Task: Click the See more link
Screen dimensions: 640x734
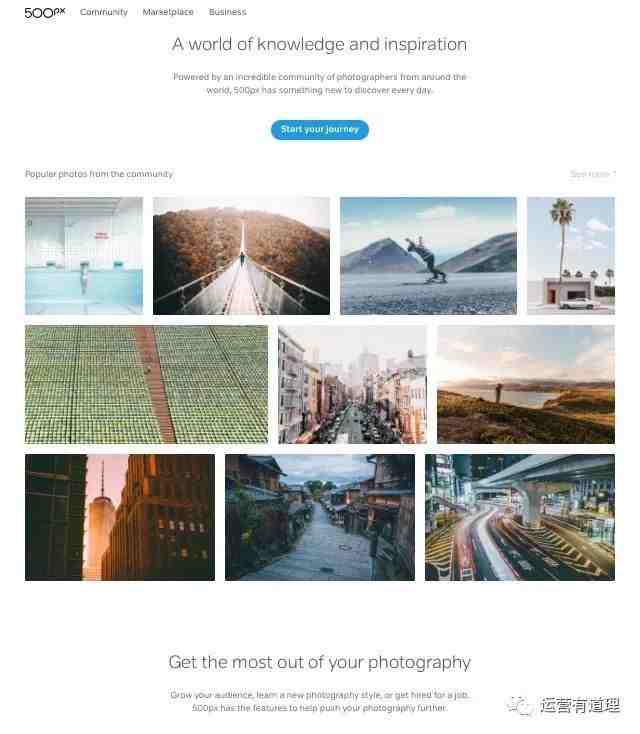Action: pos(593,174)
